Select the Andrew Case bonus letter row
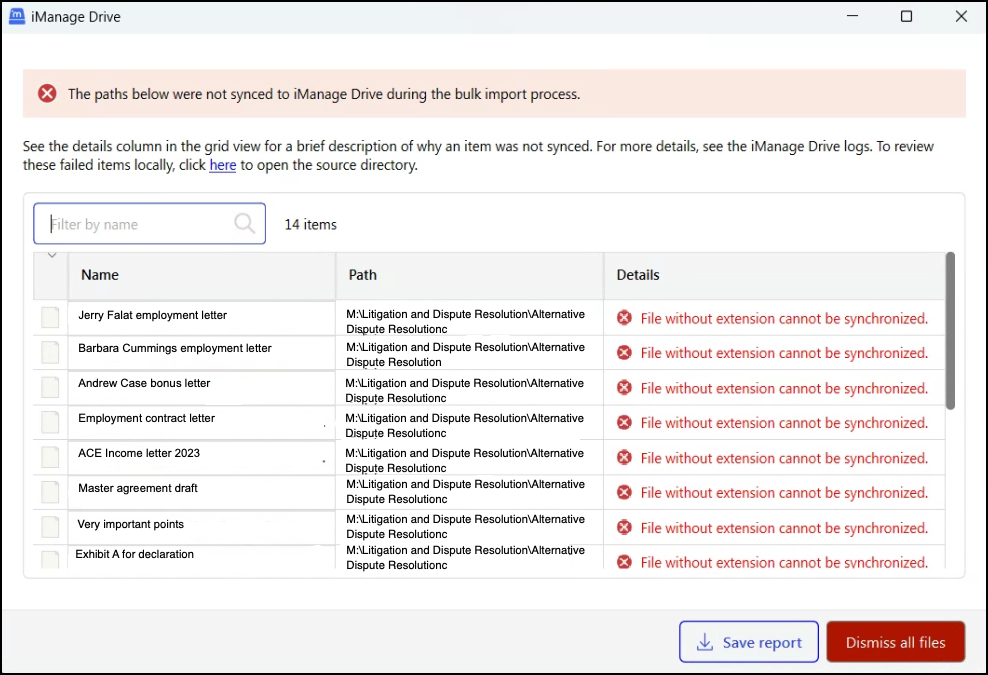 [x=50, y=387]
